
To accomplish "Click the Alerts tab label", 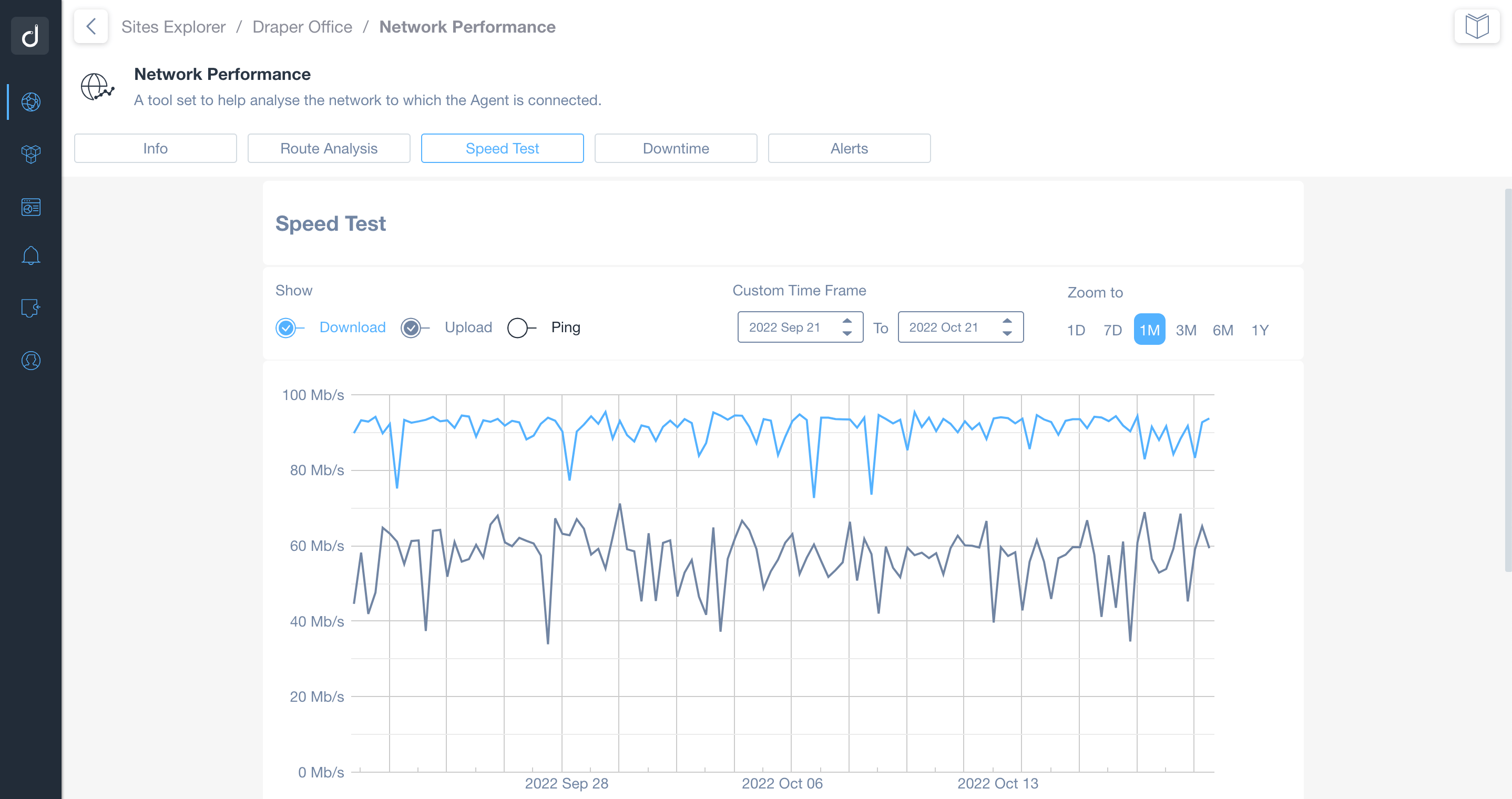I will click(x=850, y=148).
